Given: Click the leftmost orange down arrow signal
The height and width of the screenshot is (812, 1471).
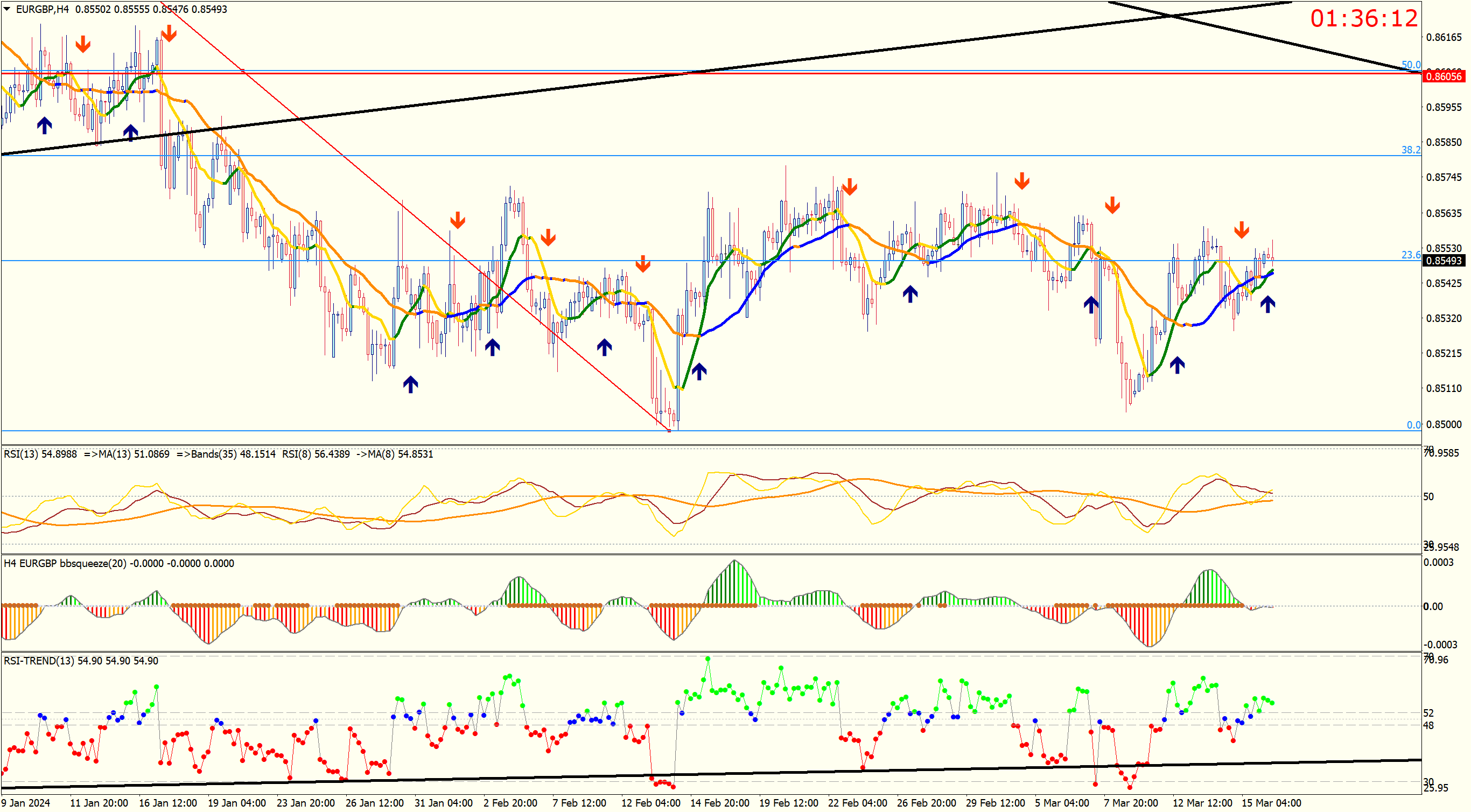Looking at the screenshot, I should coord(83,44).
